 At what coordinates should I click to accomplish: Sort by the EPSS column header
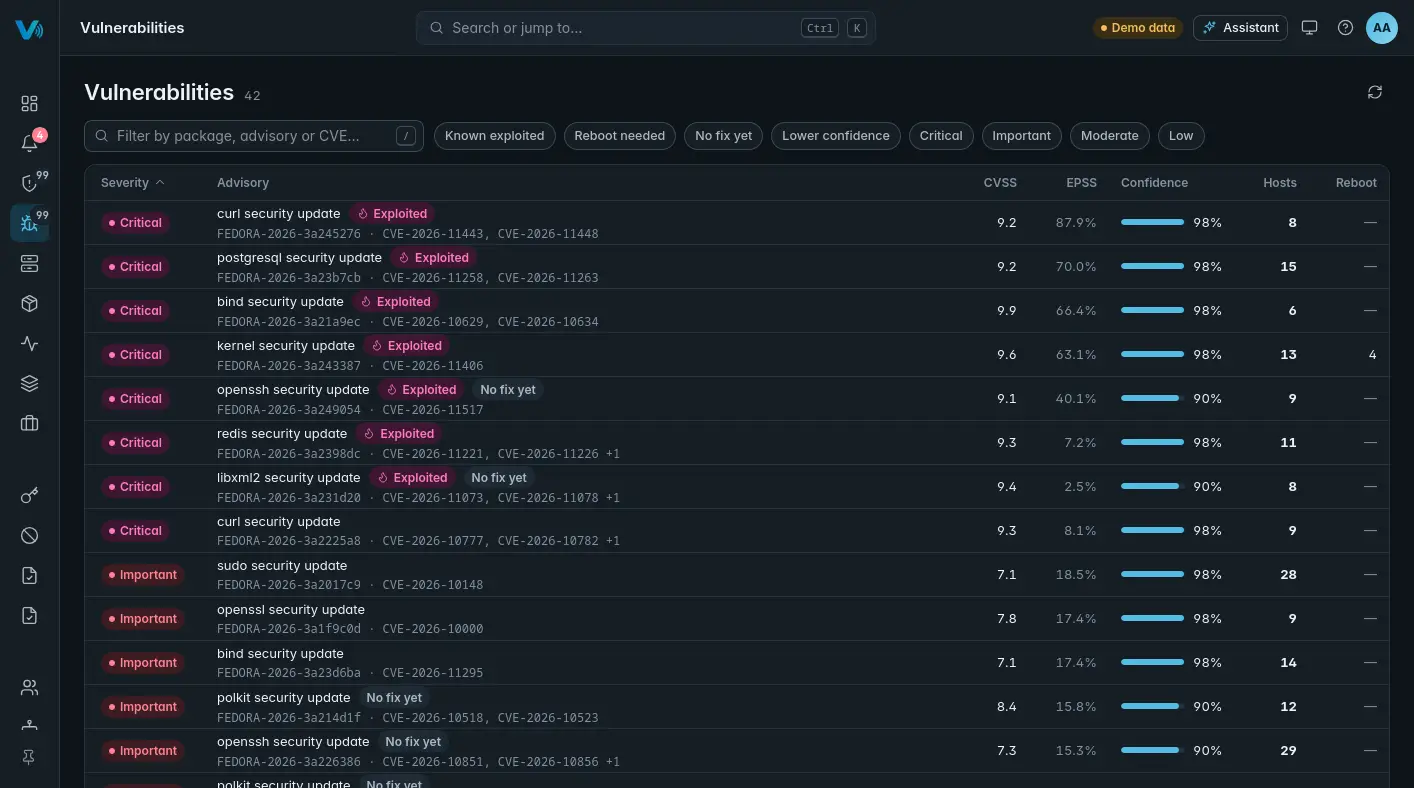click(x=1081, y=183)
